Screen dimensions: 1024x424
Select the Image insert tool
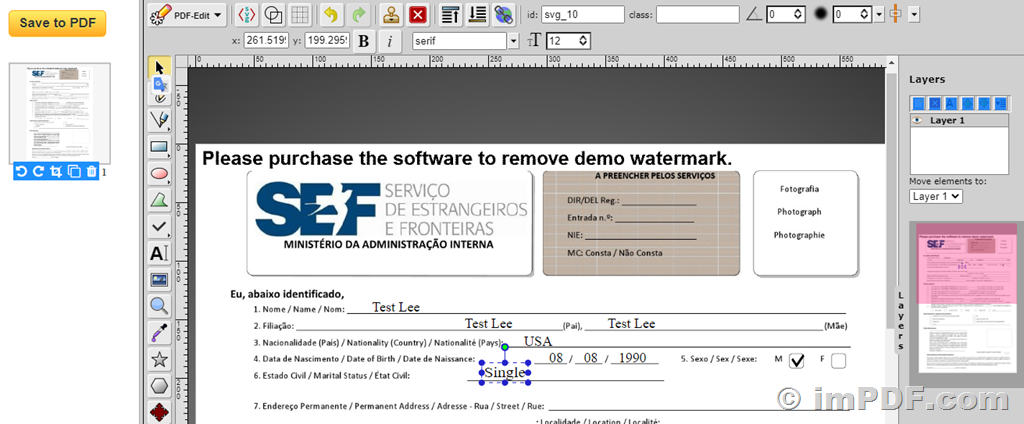tap(160, 280)
